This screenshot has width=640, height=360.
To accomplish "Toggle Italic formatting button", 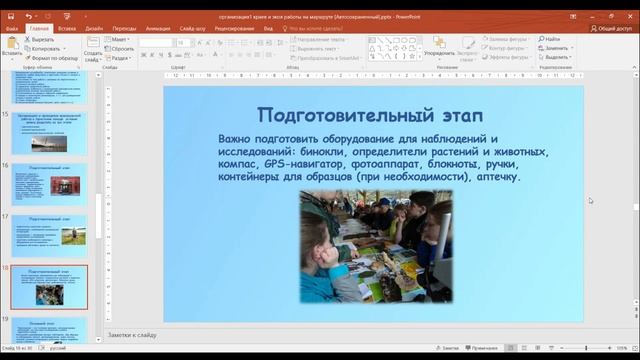I will pyautogui.click(x=152, y=55).
